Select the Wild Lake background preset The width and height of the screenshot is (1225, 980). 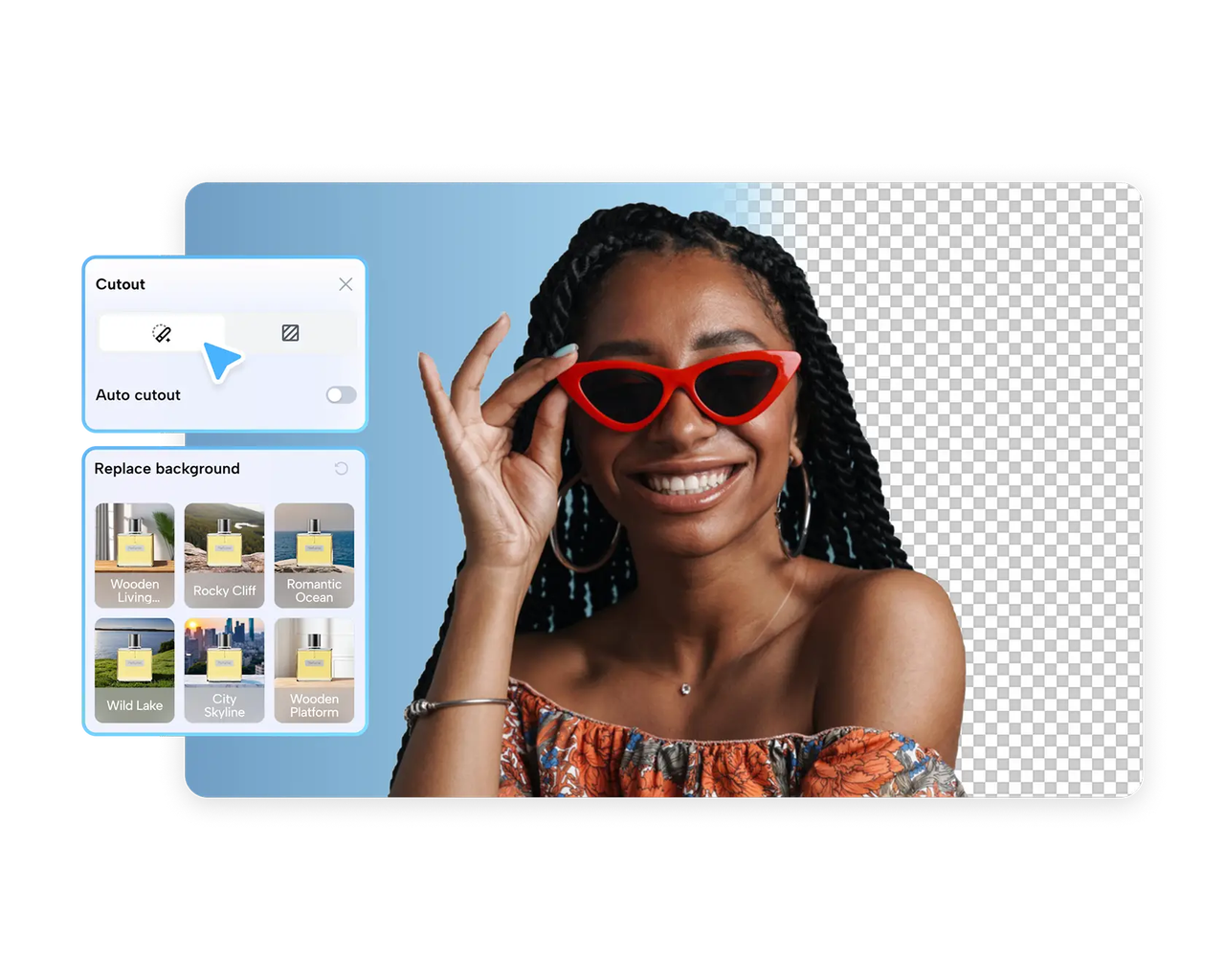[x=135, y=670]
